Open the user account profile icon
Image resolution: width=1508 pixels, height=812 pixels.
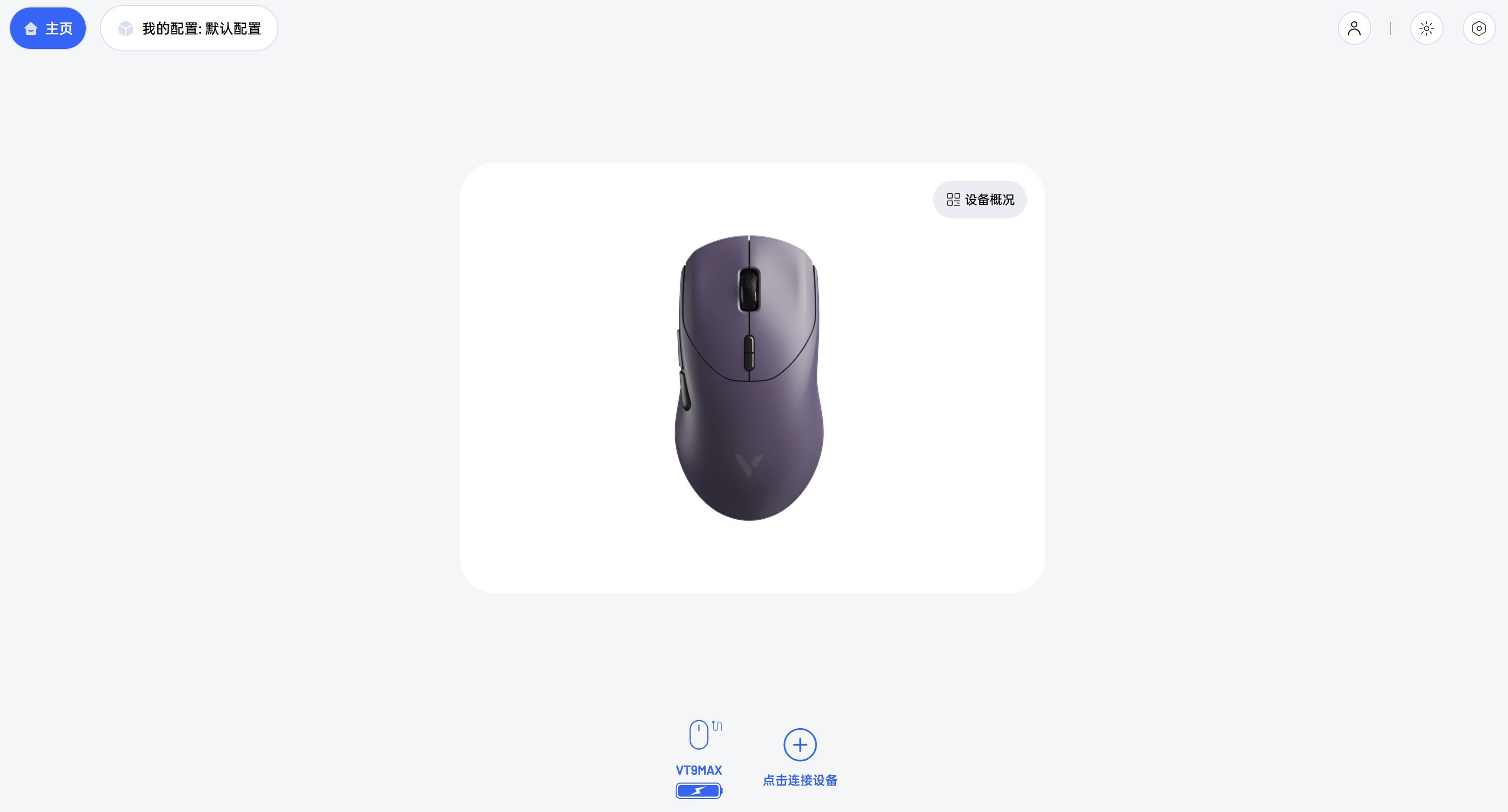pos(1354,28)
